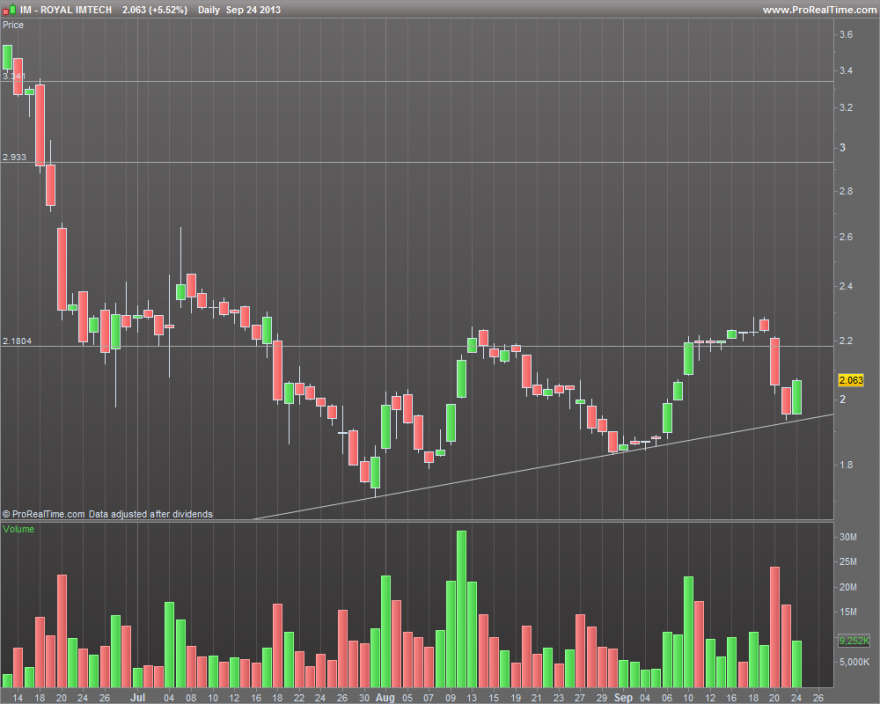Click the green "Volume" panel label
The width and height of the screenshot is (880, 704).
pos(18,529)
